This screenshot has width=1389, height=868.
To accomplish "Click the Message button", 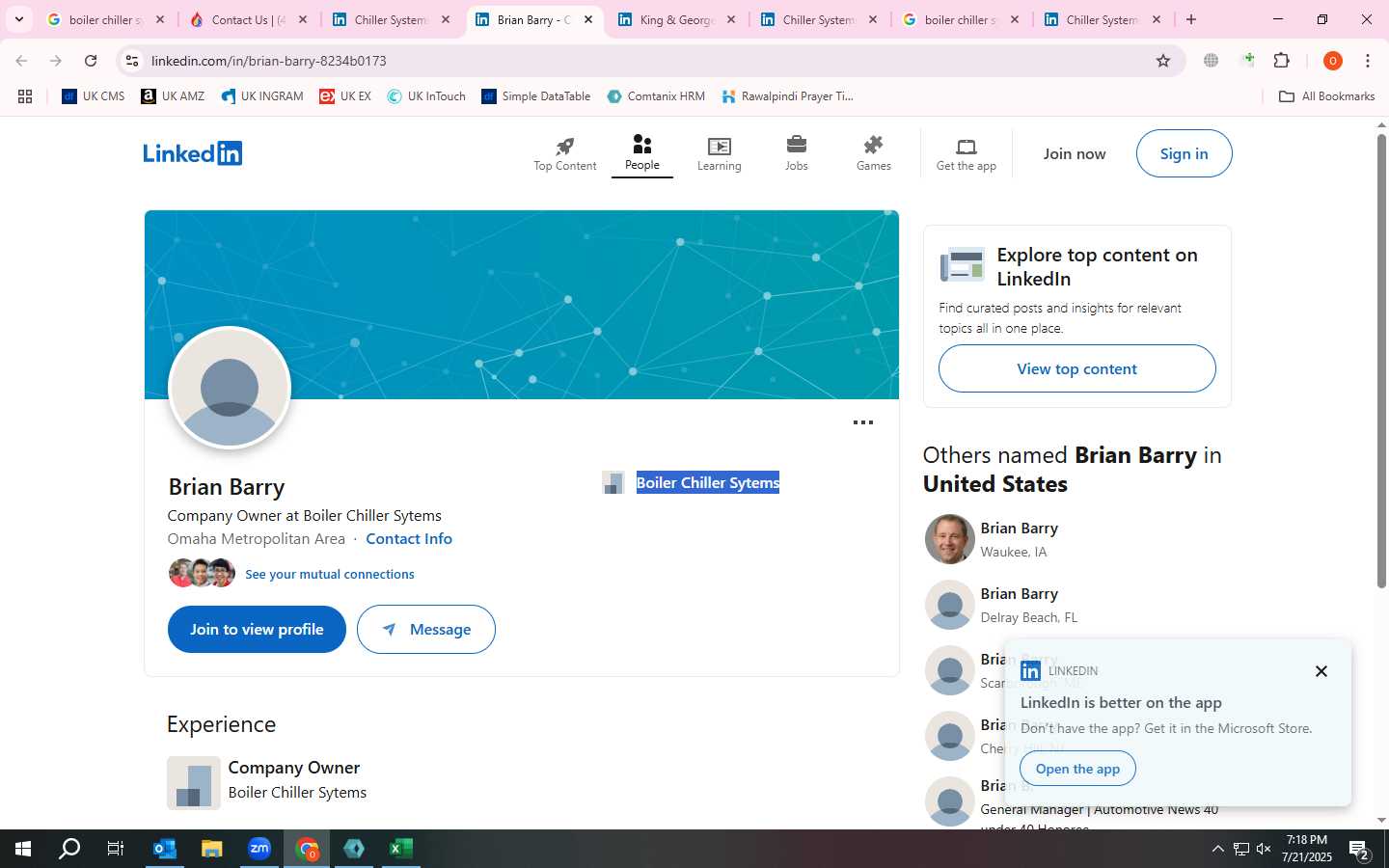I will pos(426,629).
